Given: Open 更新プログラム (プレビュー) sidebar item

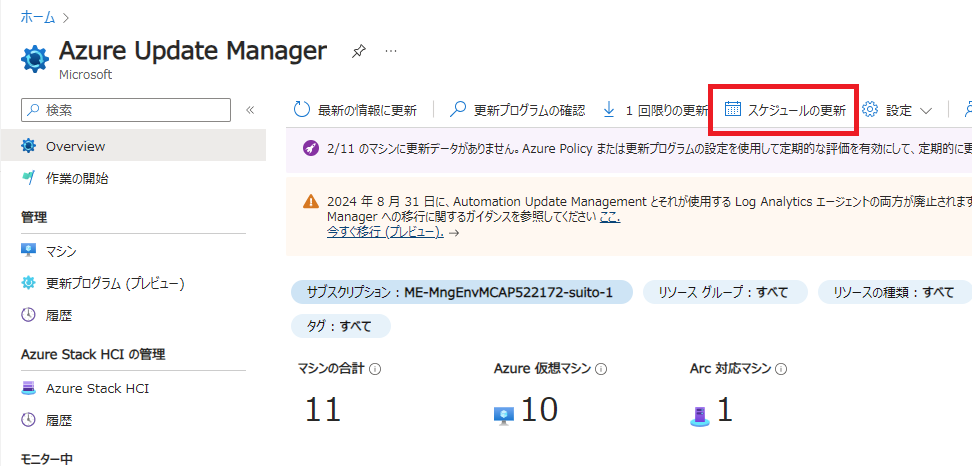Looking at the screenshot, I should [115, 283].
